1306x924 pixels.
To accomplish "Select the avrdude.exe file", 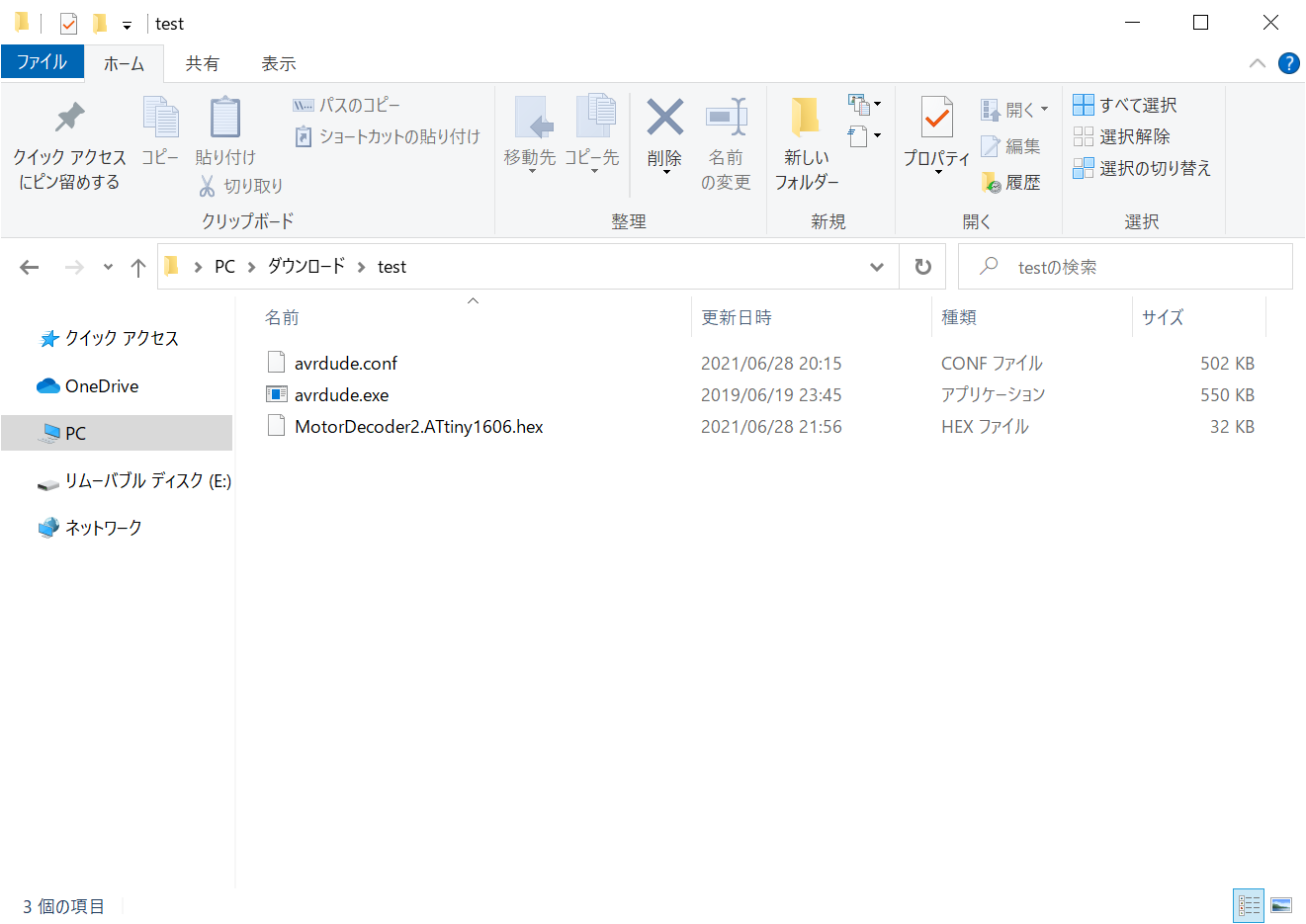I will pyautogui.click(x=341, y=395).
